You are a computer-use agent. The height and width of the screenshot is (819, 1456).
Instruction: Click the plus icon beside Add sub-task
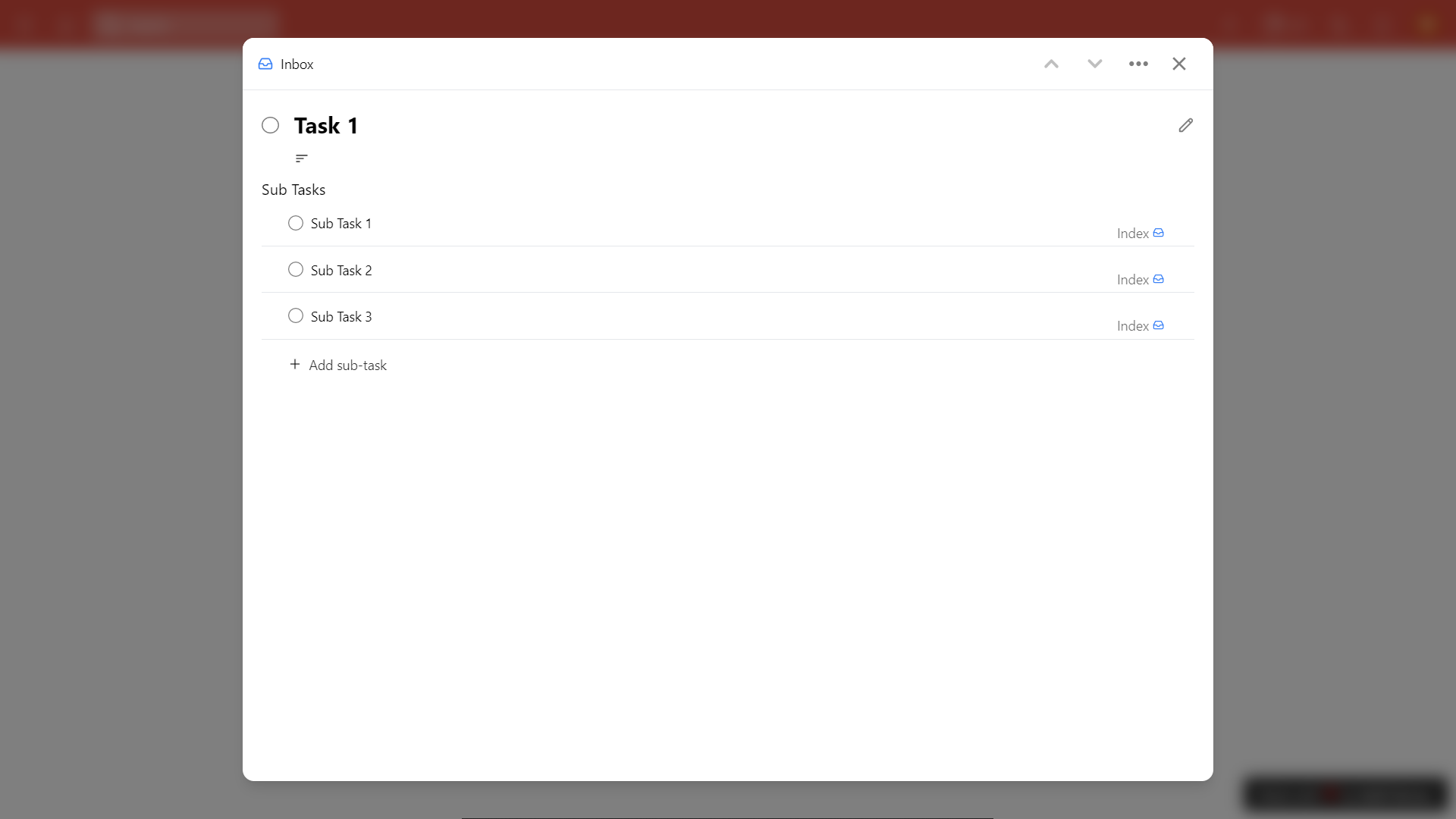[x=295, y=365]
